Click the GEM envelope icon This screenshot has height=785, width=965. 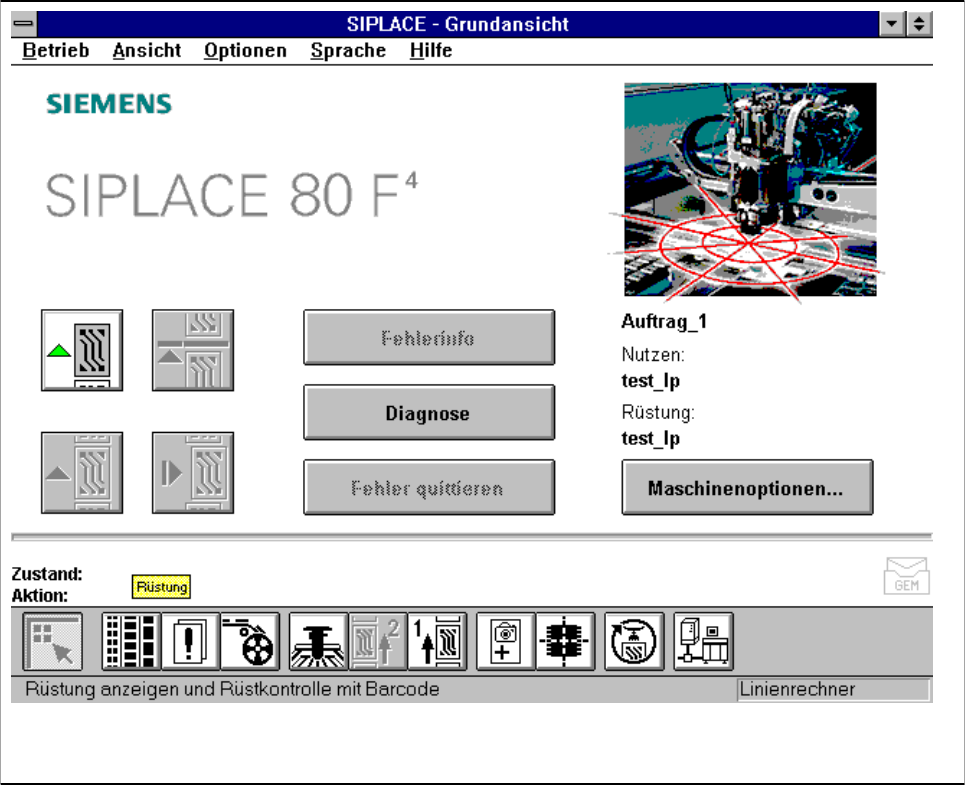(x=907, y=576)
